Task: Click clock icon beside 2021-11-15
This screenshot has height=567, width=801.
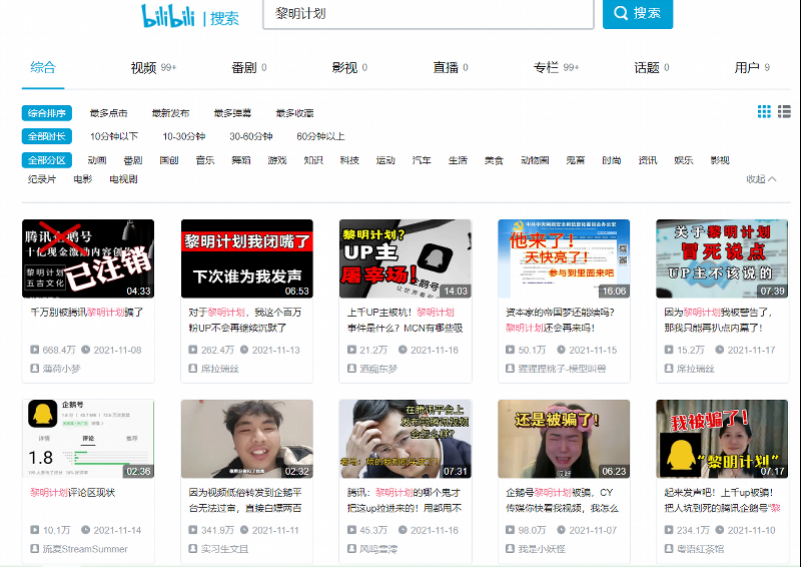Action: [x=561, y=350]
